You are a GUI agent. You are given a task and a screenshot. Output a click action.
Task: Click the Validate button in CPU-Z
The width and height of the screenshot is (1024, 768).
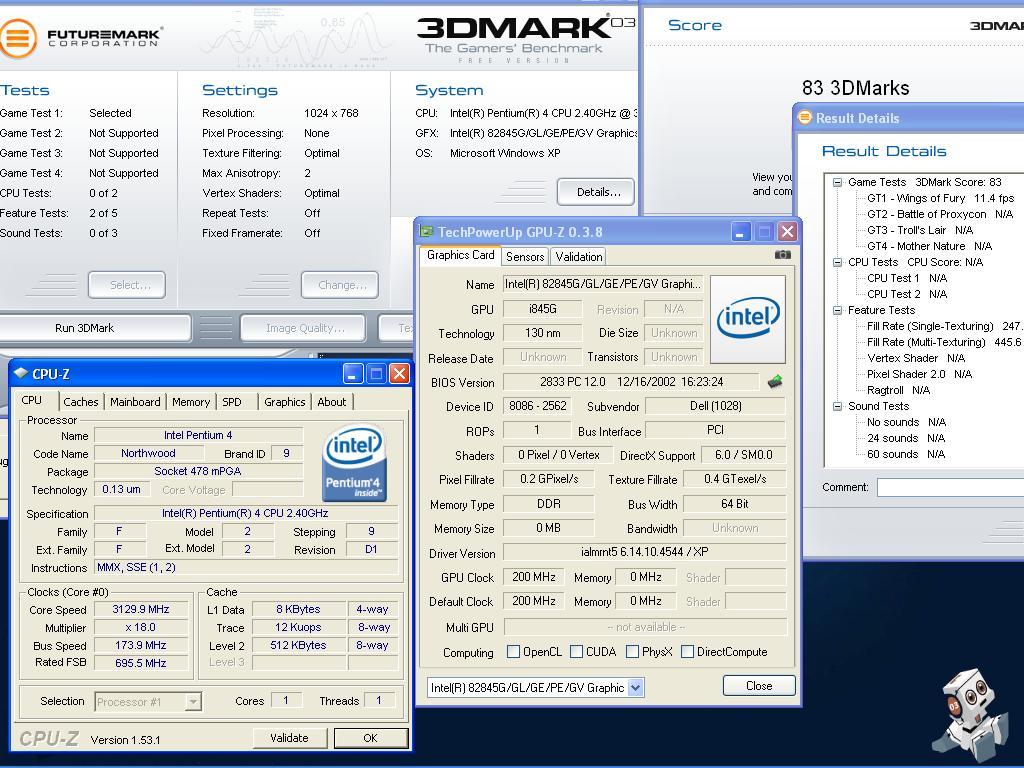[289, 738]
